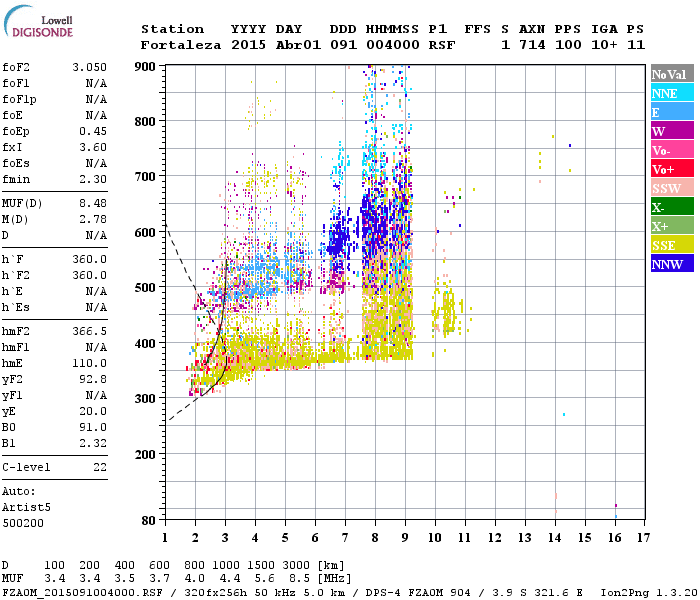Click the yE value 20.0
Viewport: 700px width, 600px height.
click(x=93, y=412)
